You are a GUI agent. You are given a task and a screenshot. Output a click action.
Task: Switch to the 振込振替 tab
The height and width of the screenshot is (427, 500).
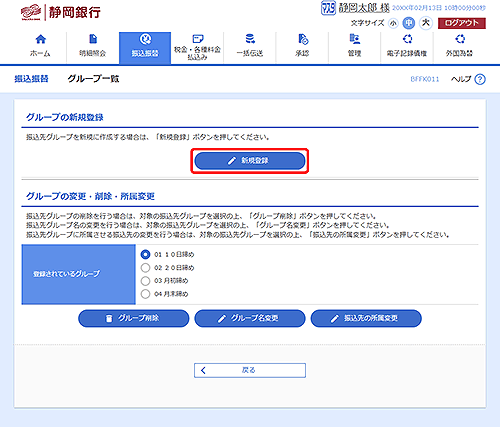(x=145, y=48)
